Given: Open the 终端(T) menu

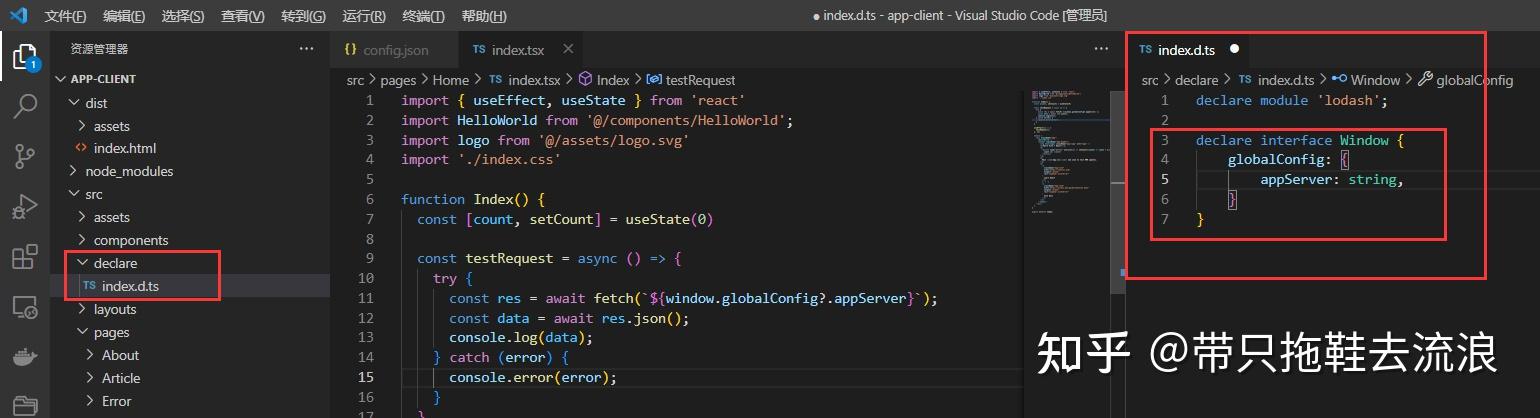Looking at the screenshot, I should tap(423, 16).
